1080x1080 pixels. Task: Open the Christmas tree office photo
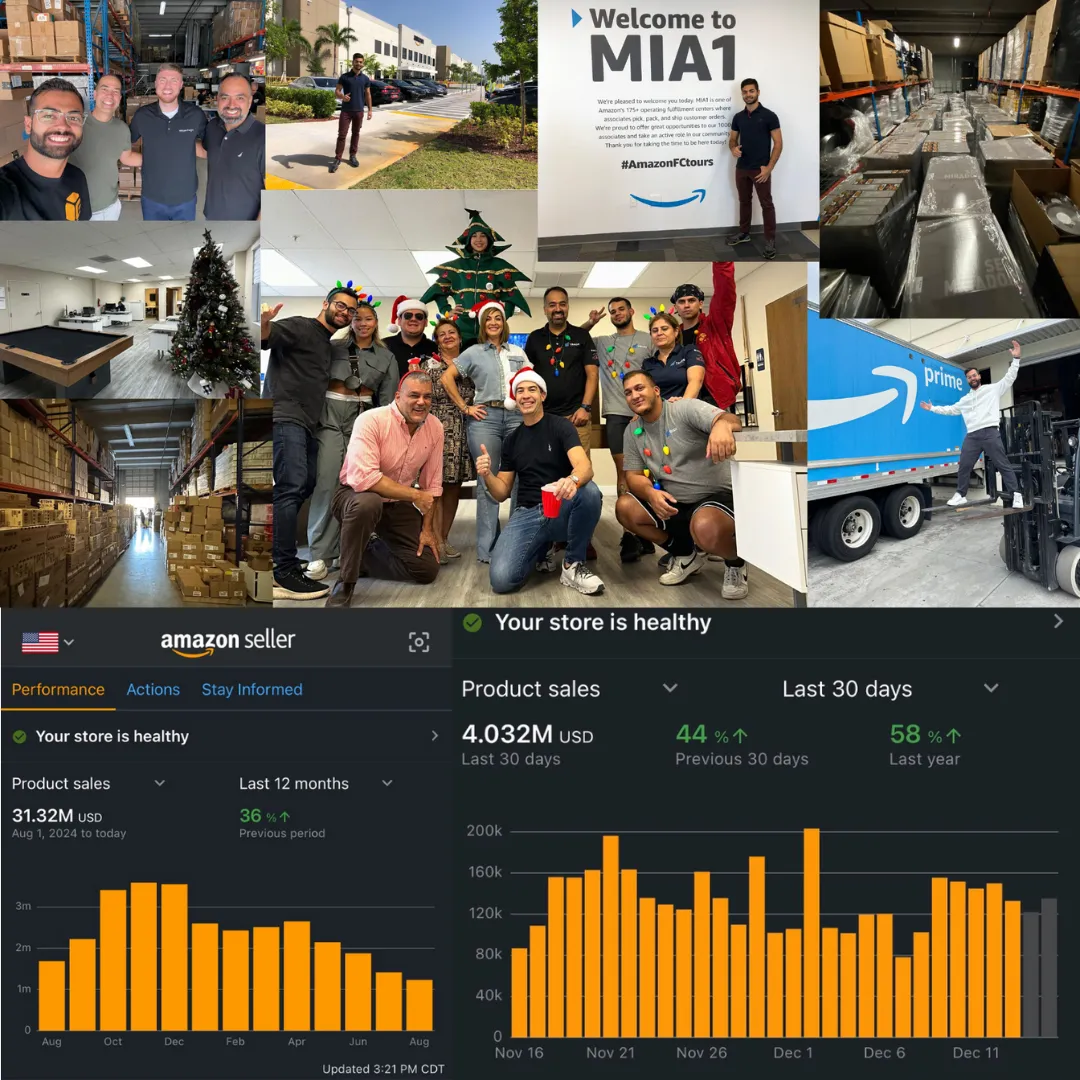point(129,310)
